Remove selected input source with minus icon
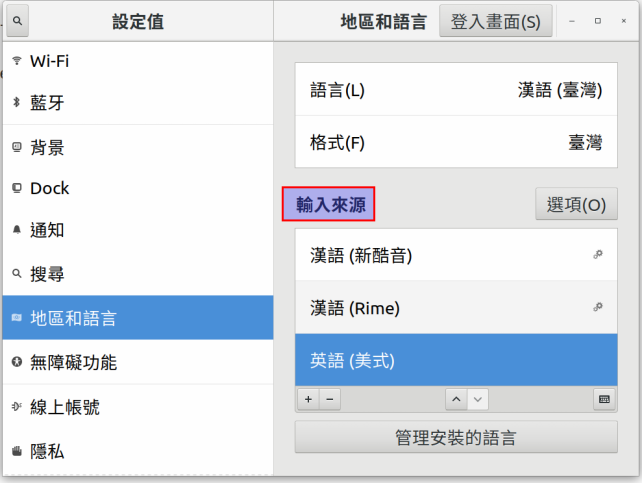642x483 pixels. click(330, 399)
